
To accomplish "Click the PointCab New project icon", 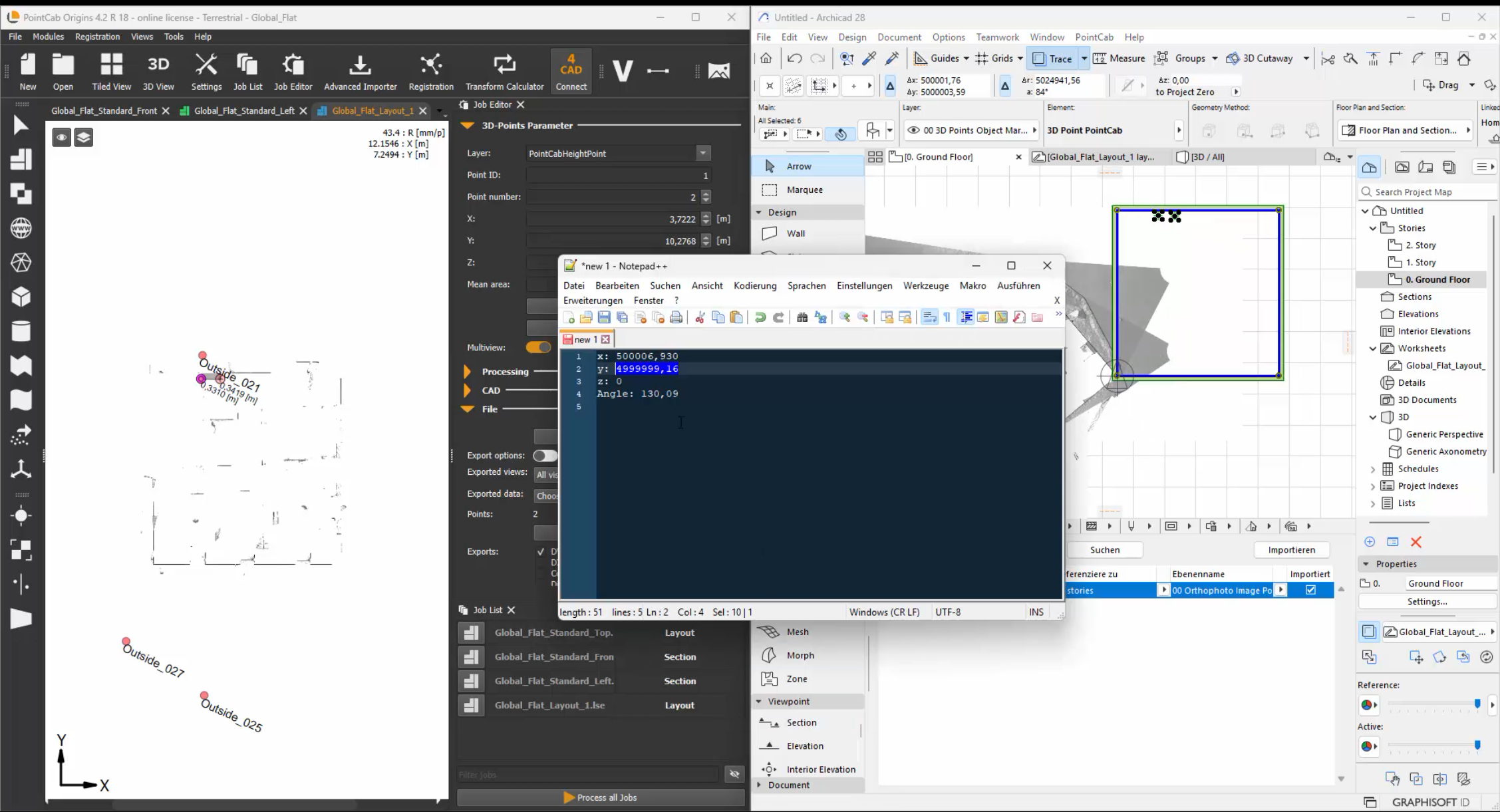I will (x=28, y=71).
